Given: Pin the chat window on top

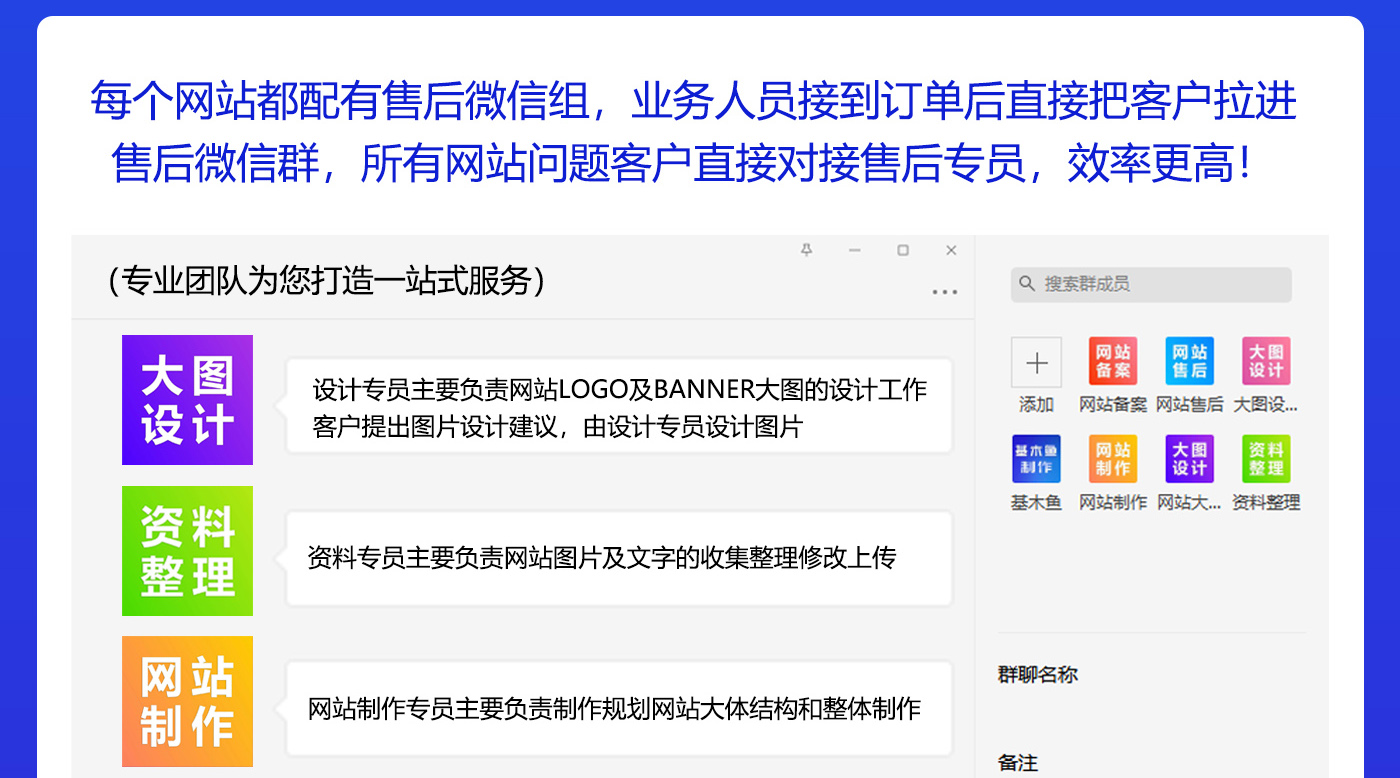Looking at the screenshot, I should pos(806,250).
